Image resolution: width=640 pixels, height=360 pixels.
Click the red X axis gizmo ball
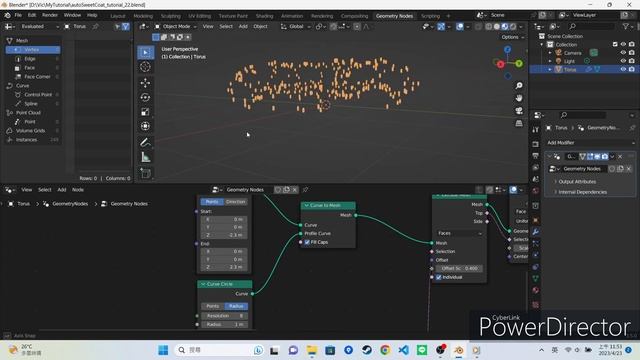500,64
